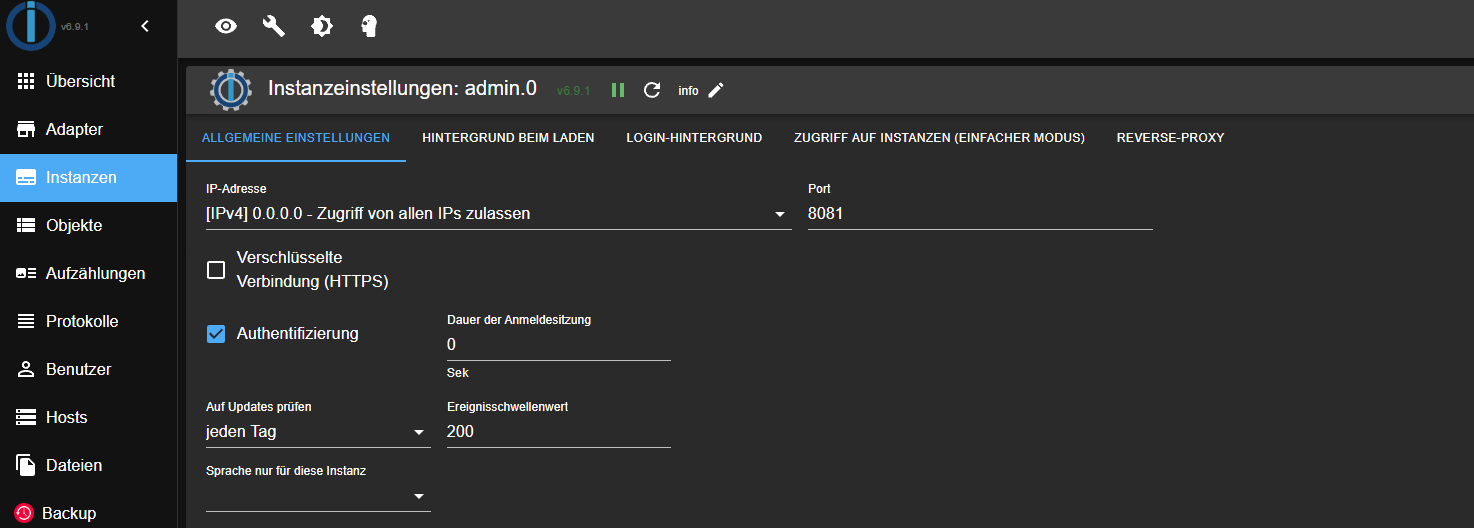Expand the Auf Updates prüfen dropdown
This screenshot has height=528, width=1474.
click(318, 432)
